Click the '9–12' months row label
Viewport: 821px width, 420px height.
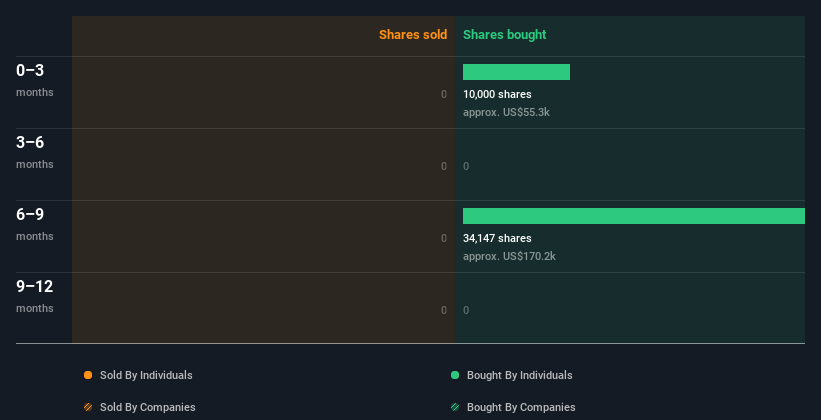(x=35, y=286)
